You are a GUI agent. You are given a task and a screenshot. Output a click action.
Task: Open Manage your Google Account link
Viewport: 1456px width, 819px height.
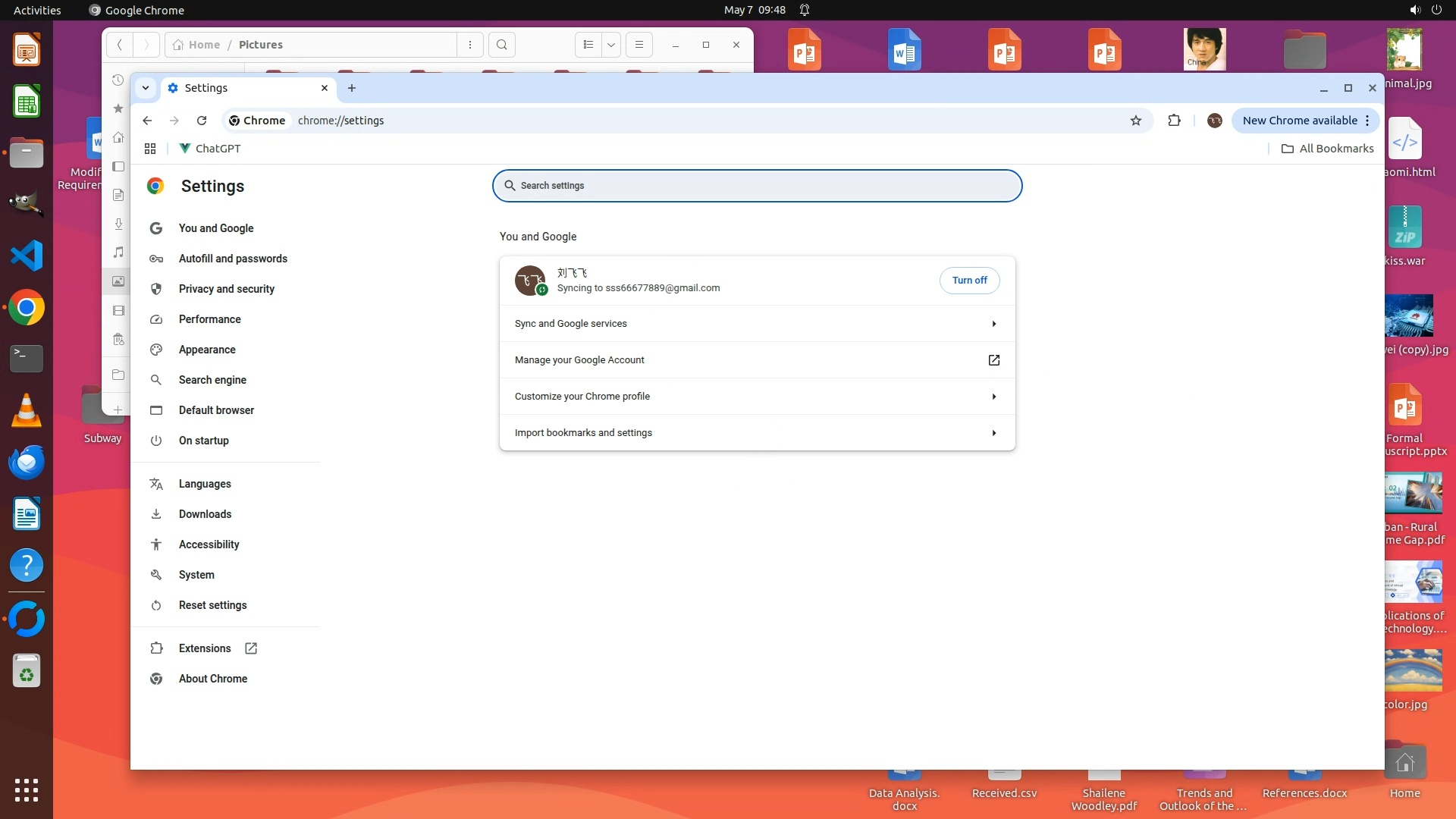(756, 360)
